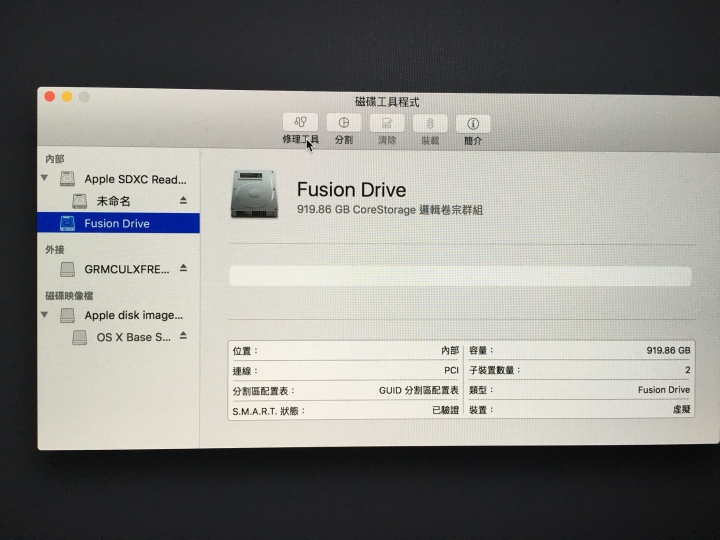Choose the Mount (裝載) toolbar icon

(x=430, y=124)
